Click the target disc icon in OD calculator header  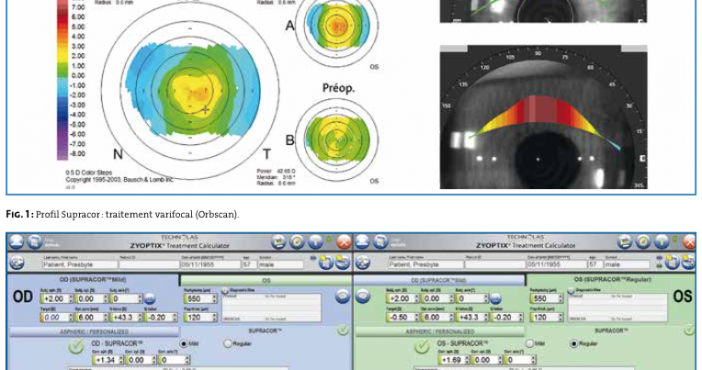pos(297,242)
